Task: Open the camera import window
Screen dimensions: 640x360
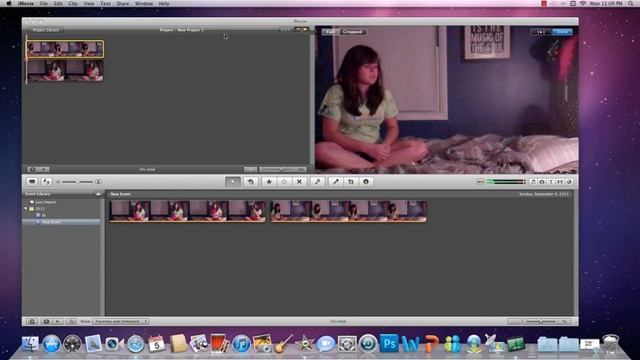Action: click(x=32, y=182)
